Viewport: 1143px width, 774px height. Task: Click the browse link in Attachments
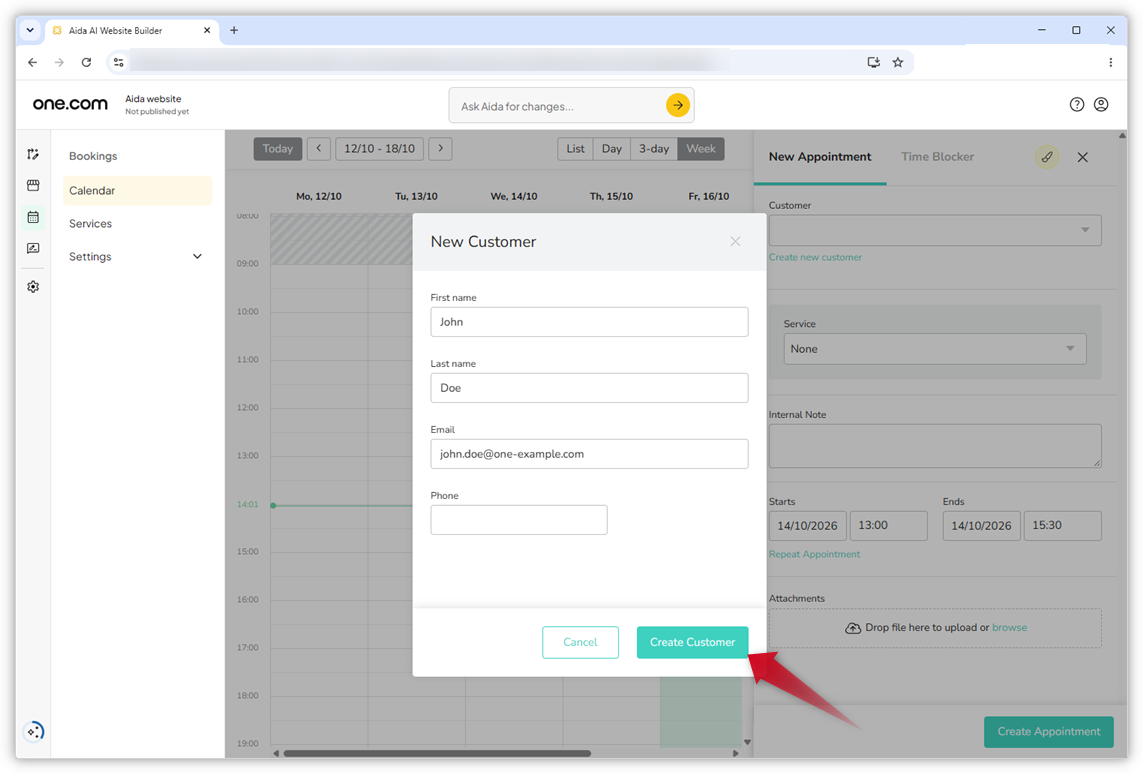1009,628
